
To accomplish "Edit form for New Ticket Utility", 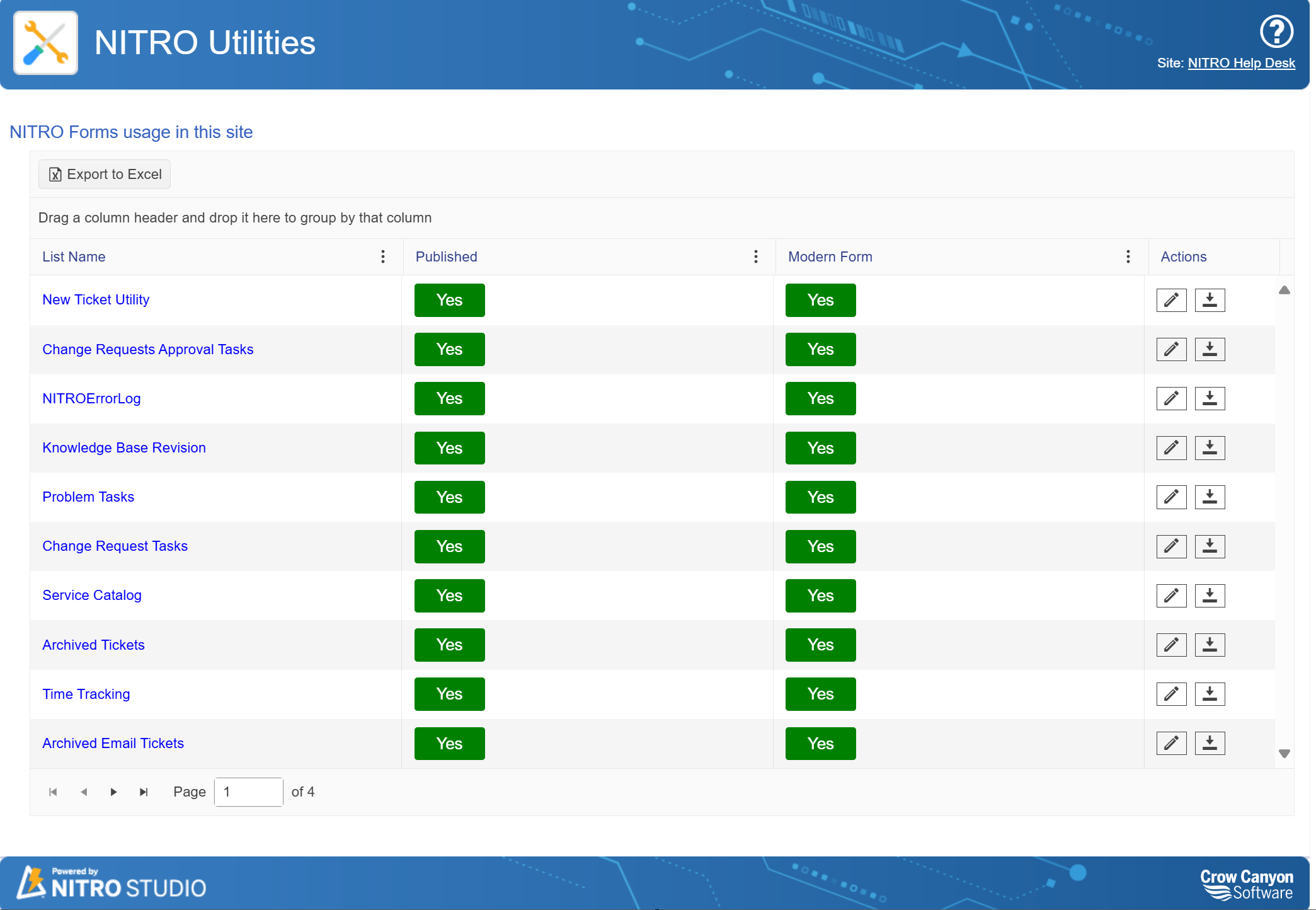I will coord(1171,300).
